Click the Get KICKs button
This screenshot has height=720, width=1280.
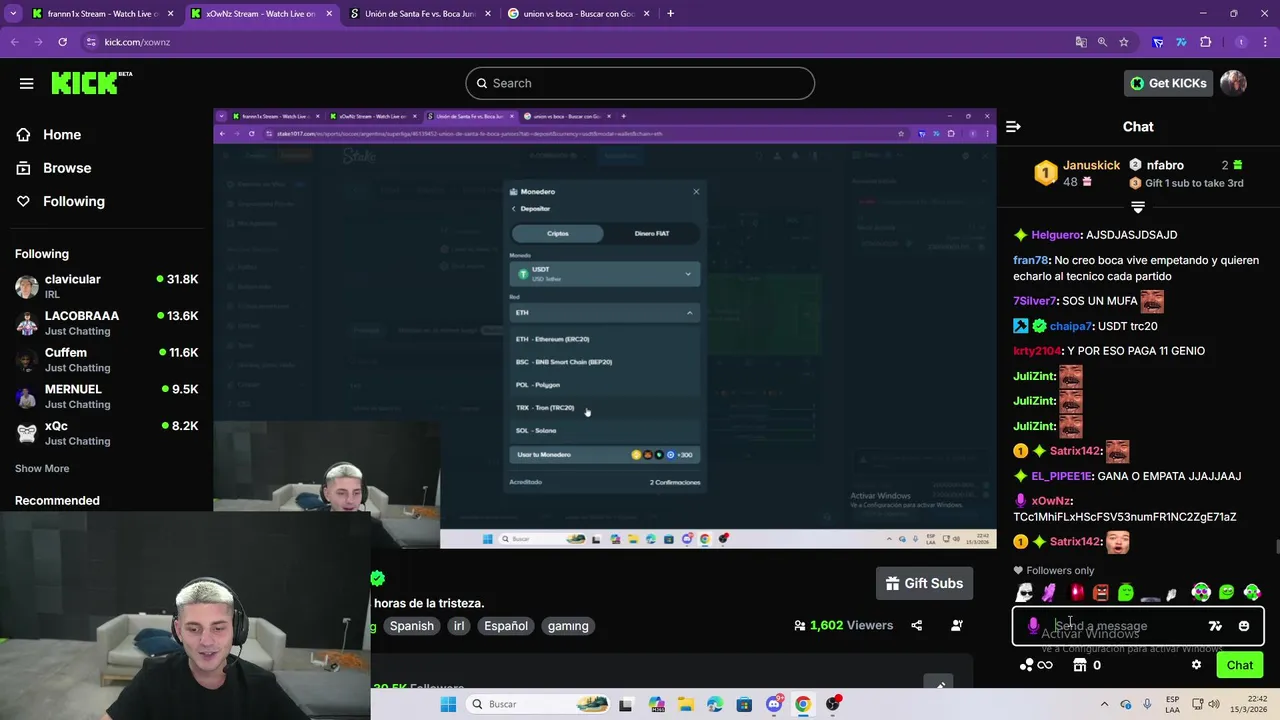[1168, 83]
